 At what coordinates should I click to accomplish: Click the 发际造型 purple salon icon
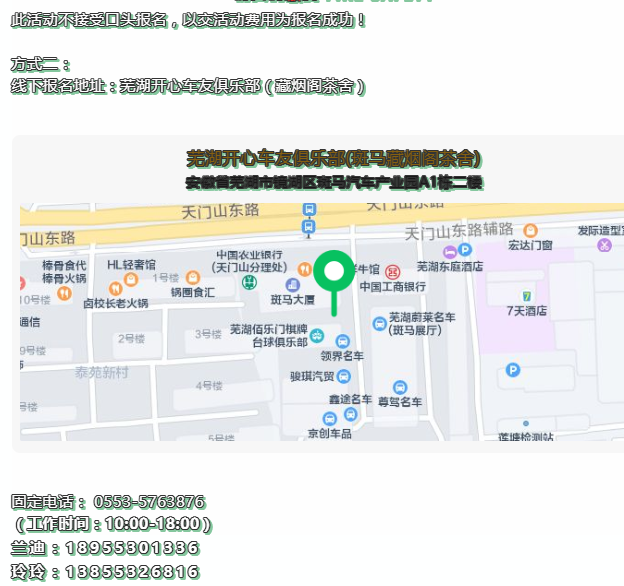[604, 245]
